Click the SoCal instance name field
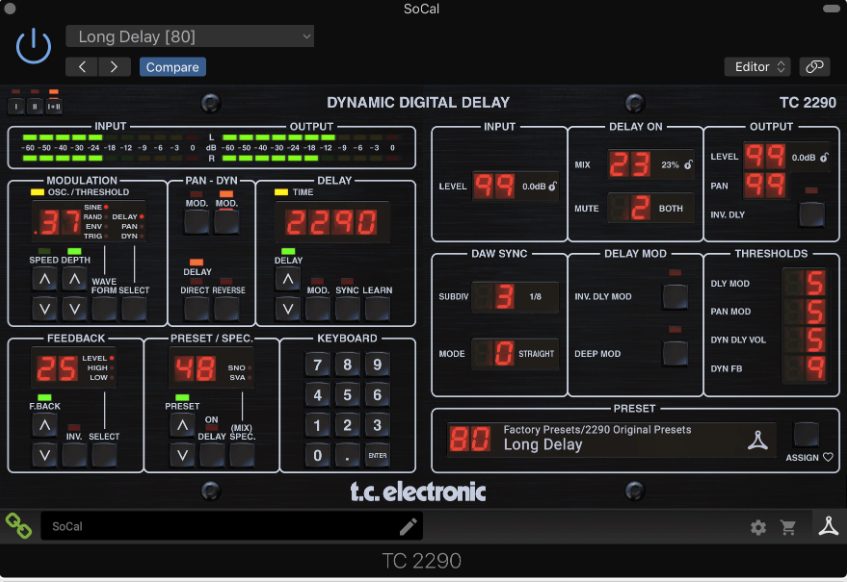847x582 pixels. [x=232, y=526]
